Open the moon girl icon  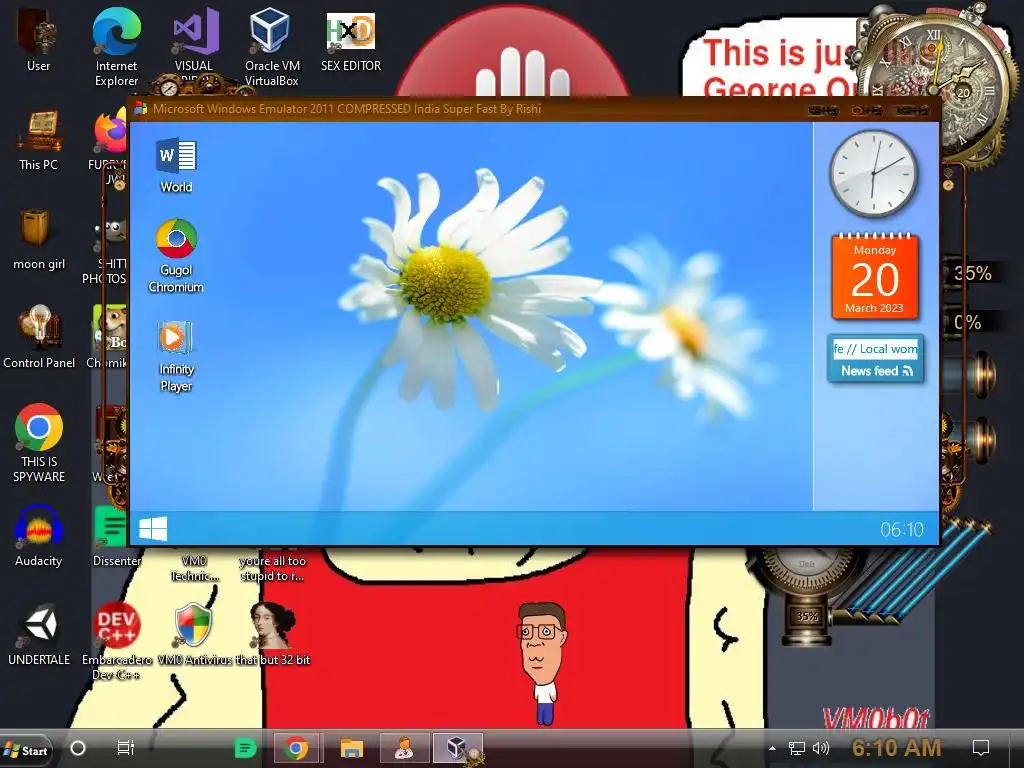(x=39, y=240)
